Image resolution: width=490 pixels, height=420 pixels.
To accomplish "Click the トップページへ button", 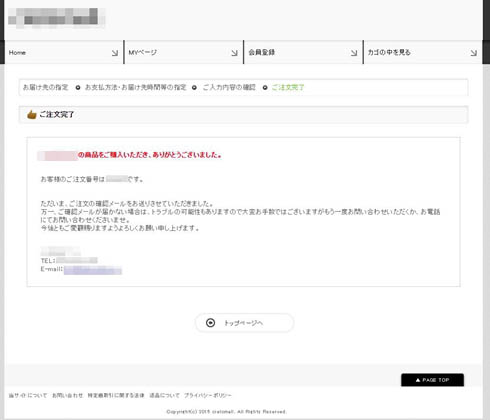I will 244,323.
